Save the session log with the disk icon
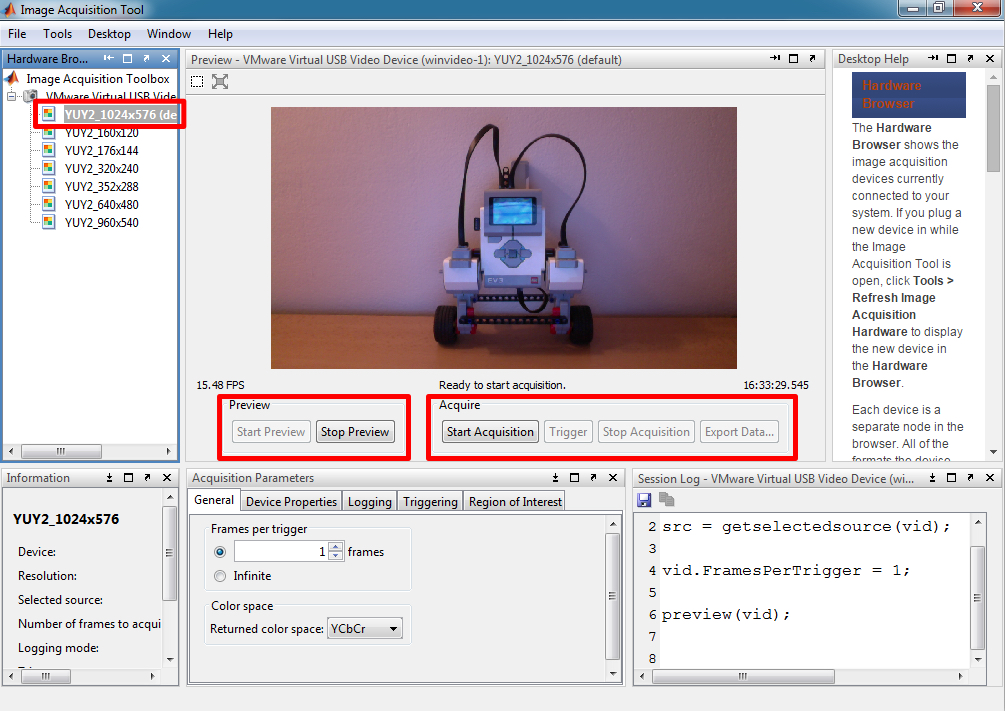 pyautogui.click(x=644, y=499)
